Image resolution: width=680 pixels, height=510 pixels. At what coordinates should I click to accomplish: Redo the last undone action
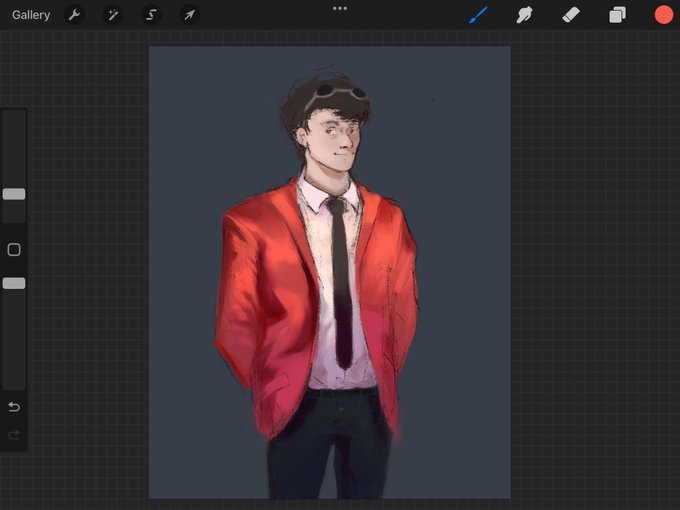coord(14,435)
